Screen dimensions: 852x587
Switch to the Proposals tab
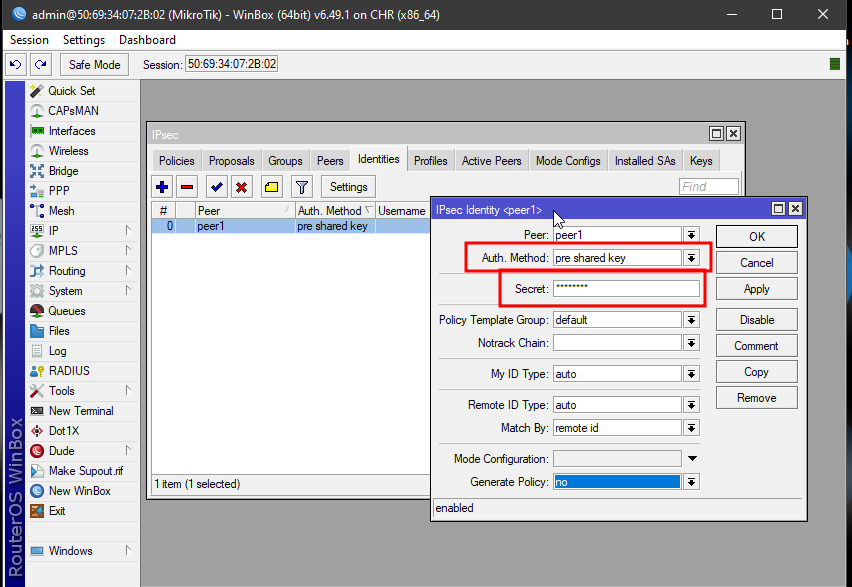pyautogui.click(x=231, y=161)
